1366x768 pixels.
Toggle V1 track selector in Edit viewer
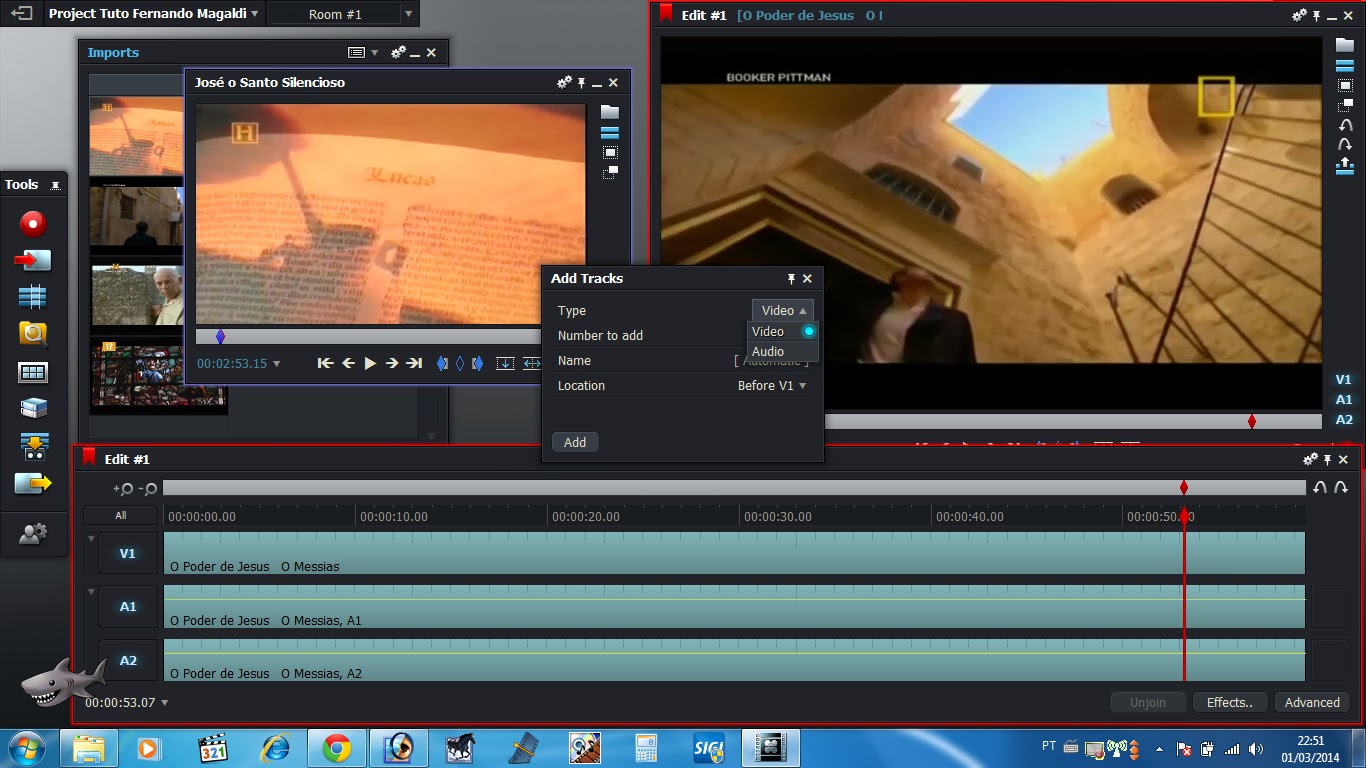point(1343,380)
